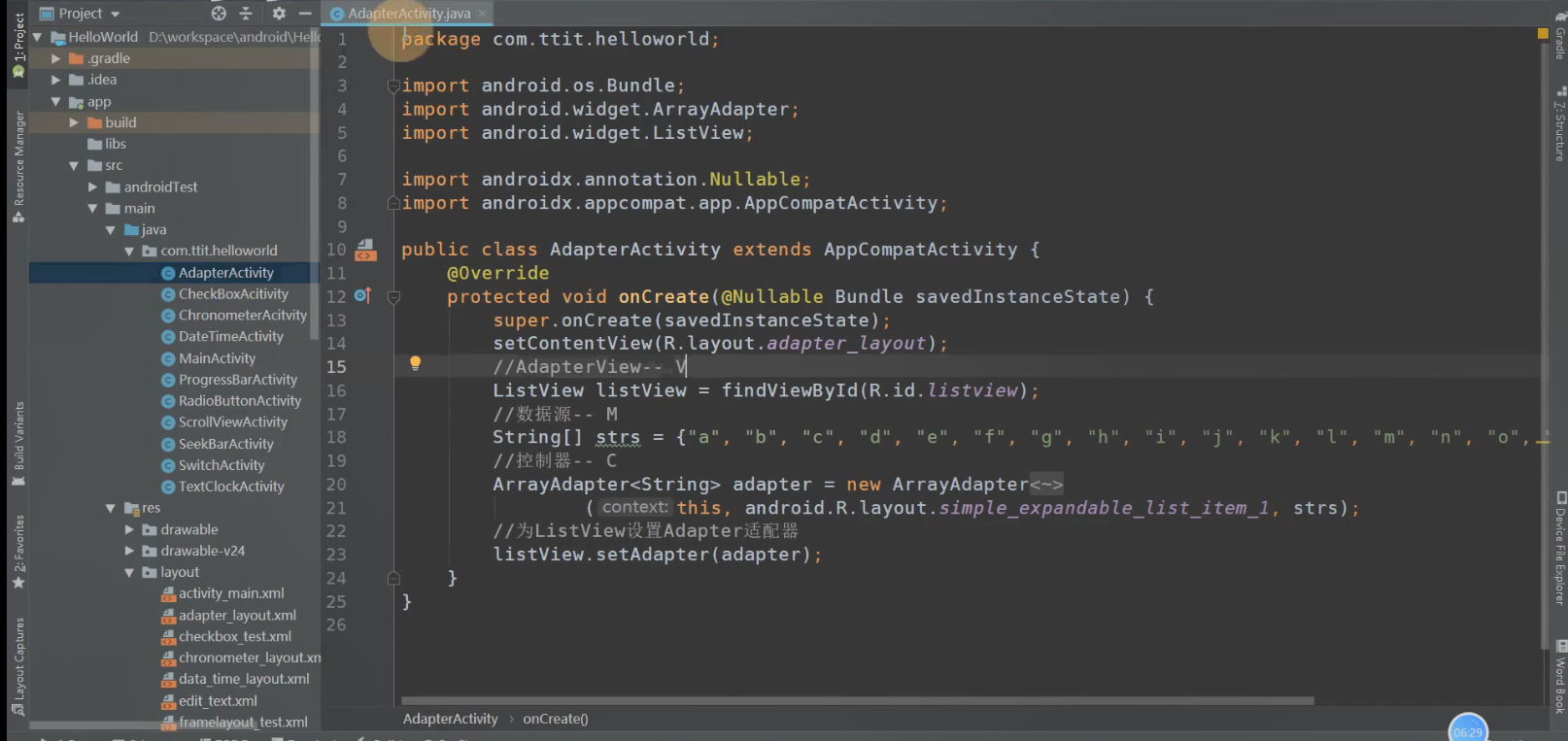Collapse the src folder

(x=74, y=165)
